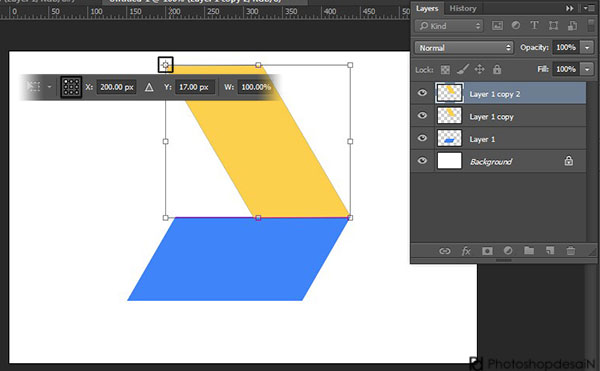This screenshot has height=371, width=600.
Task: Click the Background layer lock icon
Action: click(x=569, y=161)
